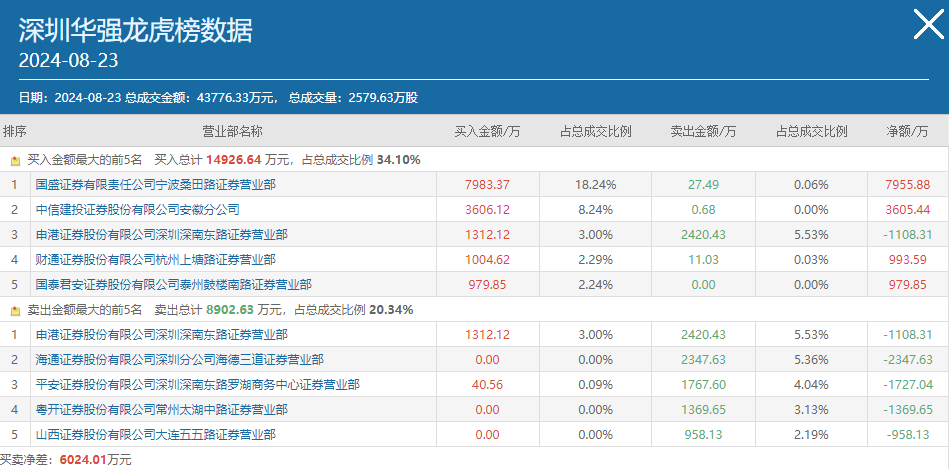Select the buy amount 3606.12

(x=487, y=210)
